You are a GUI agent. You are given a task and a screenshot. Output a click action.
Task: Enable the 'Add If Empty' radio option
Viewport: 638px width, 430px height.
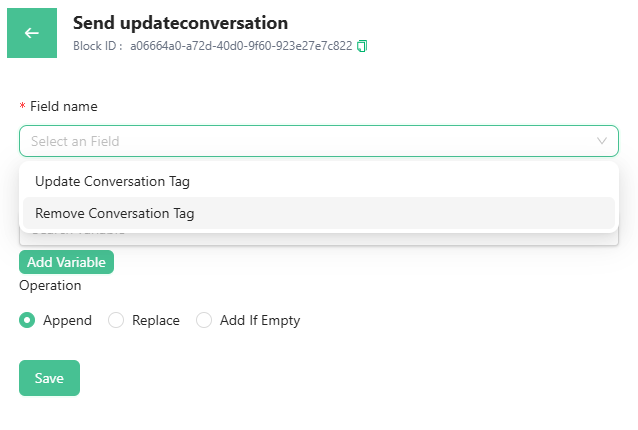click(204, 321)
